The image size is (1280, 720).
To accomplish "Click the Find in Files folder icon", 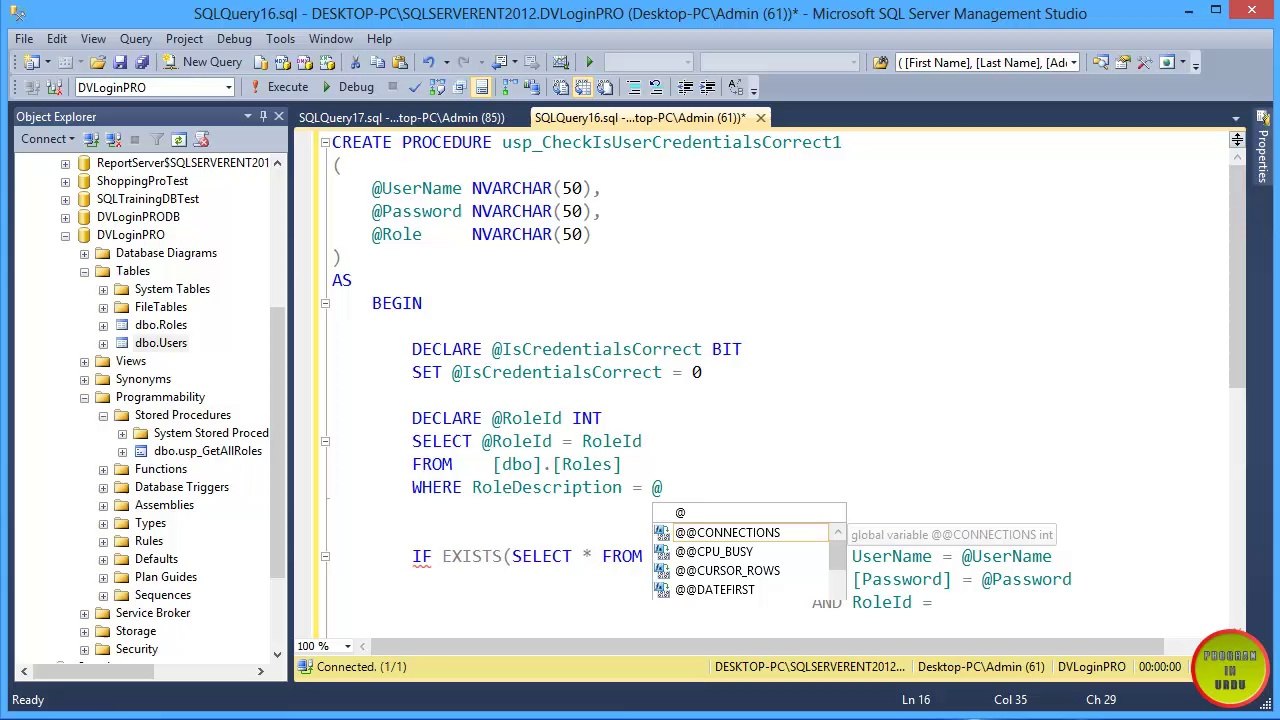I will (880, 62).
